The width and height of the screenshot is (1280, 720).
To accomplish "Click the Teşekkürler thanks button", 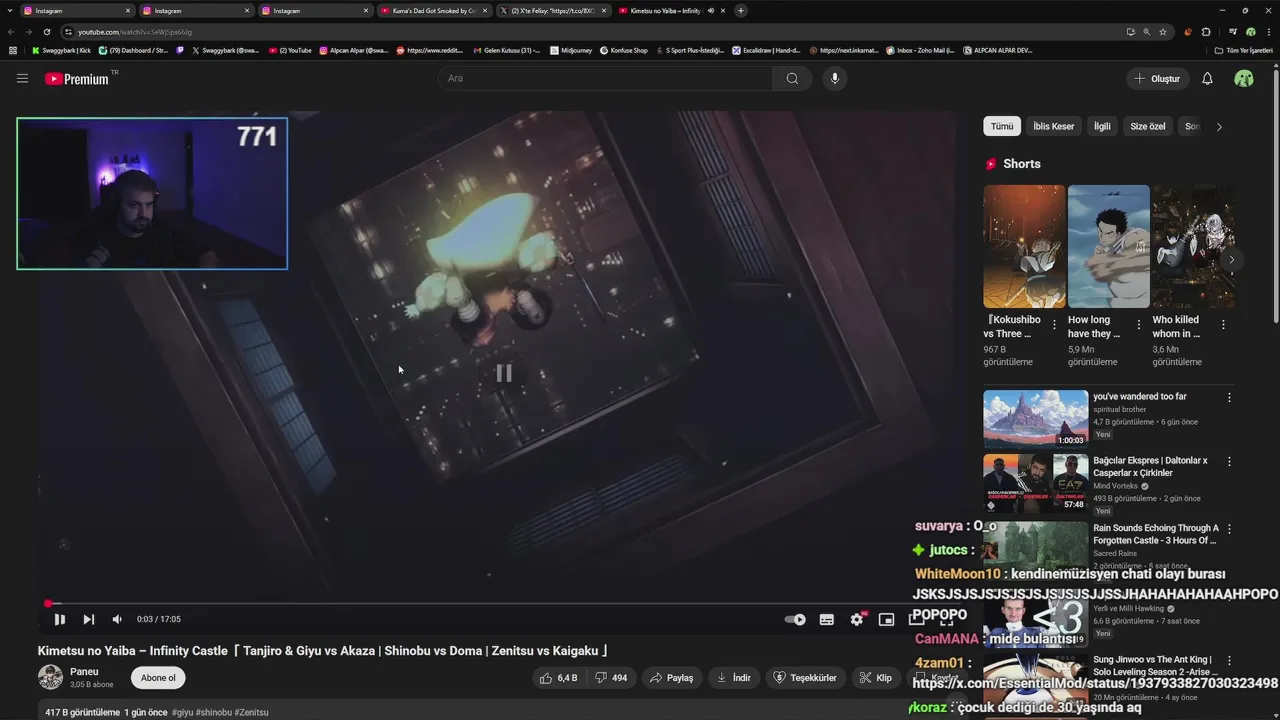I will pos(805,677).
